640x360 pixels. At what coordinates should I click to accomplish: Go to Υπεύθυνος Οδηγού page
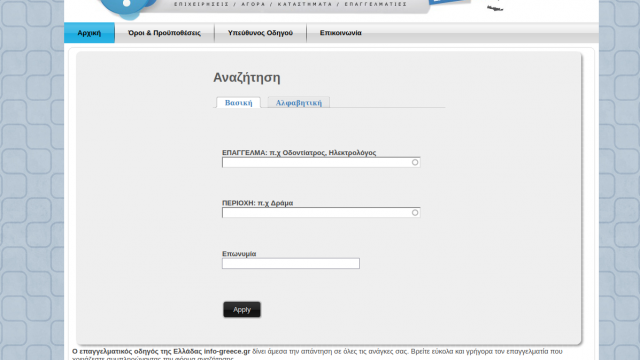point(260,33)
